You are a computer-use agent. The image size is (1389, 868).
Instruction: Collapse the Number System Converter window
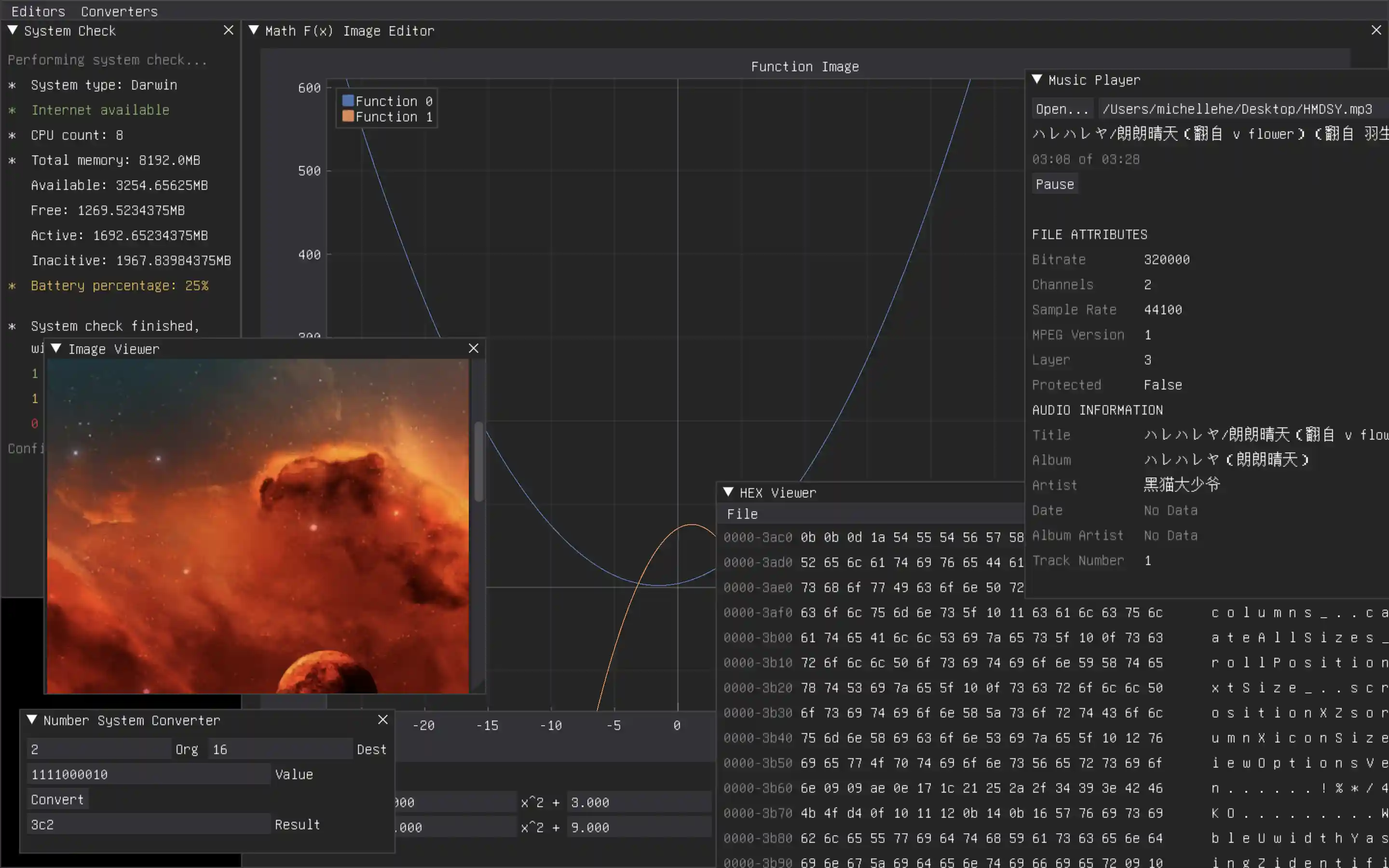click(31, 720)
